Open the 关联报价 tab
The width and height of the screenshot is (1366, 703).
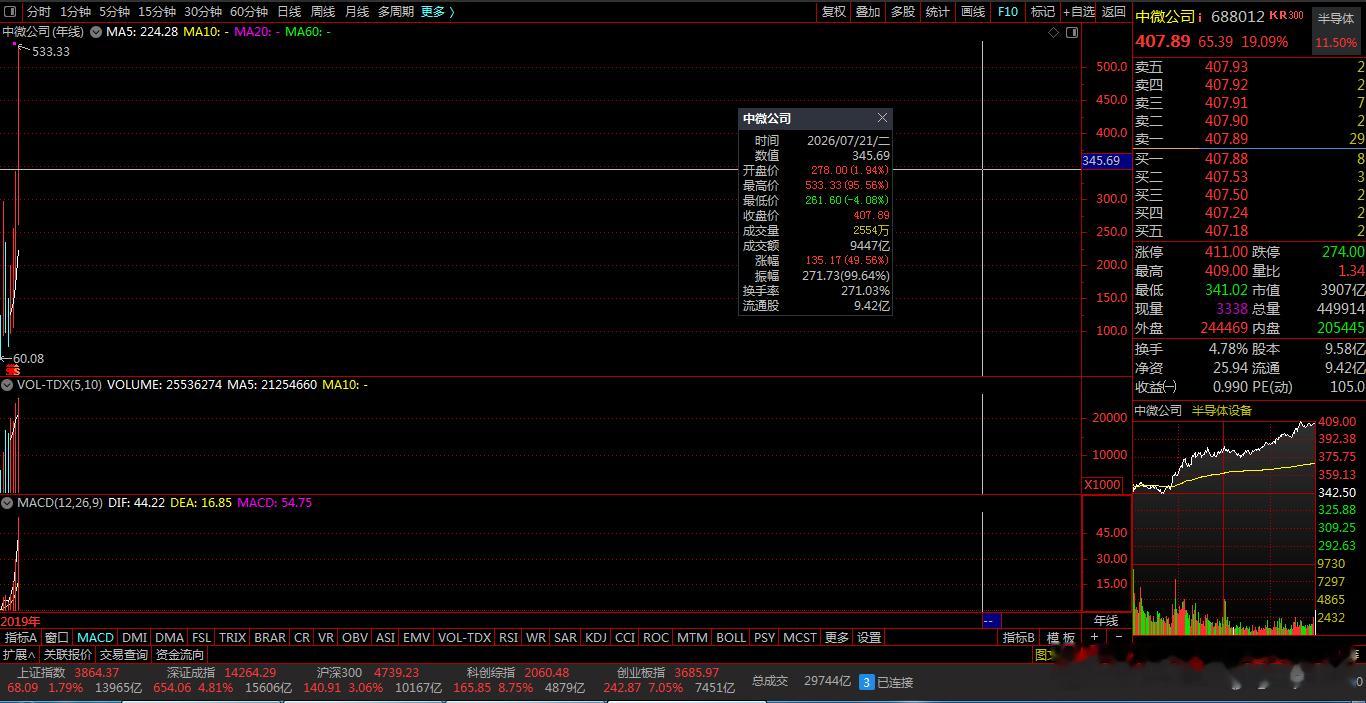[67, 654]
